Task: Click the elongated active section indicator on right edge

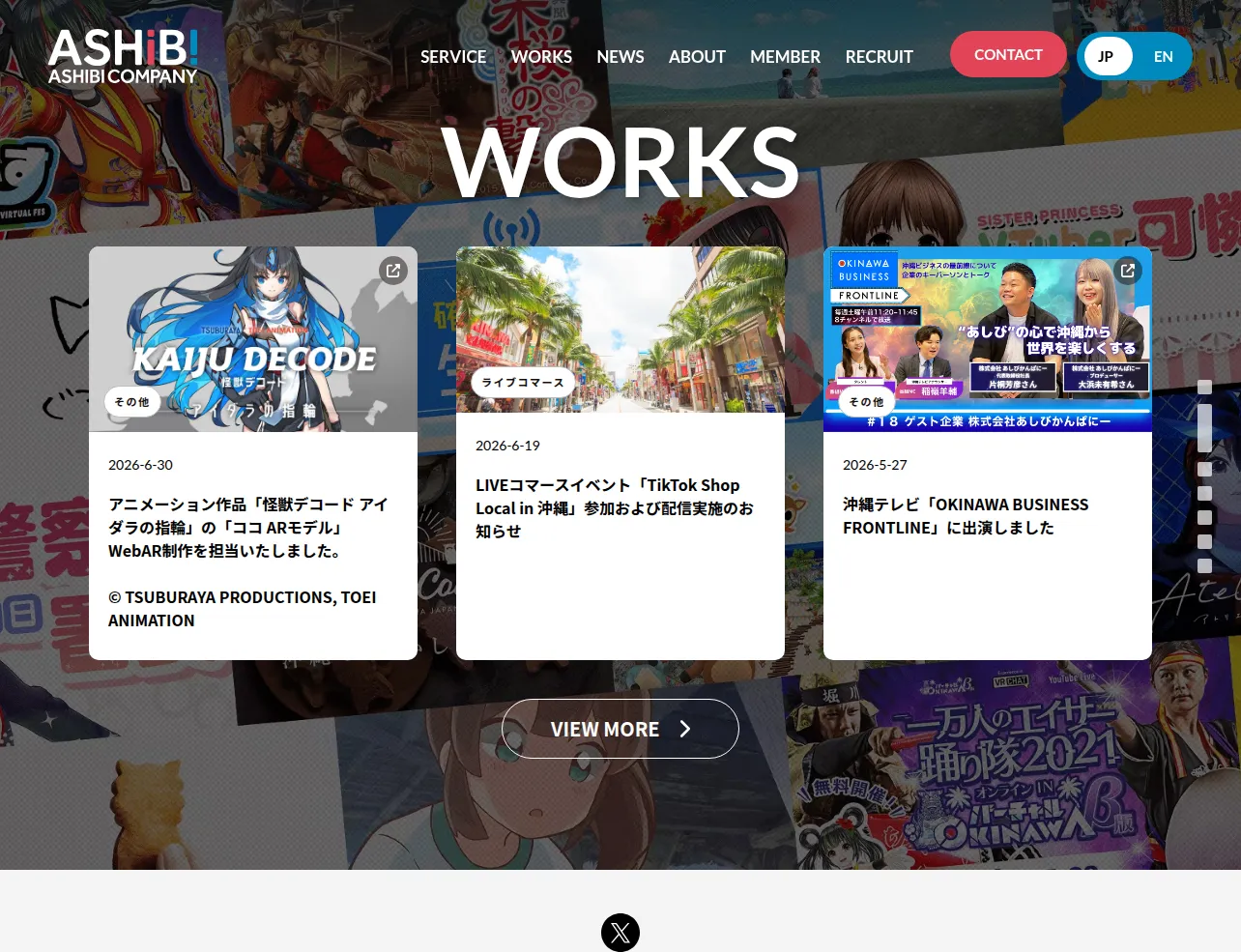Action: (1204, 427)
